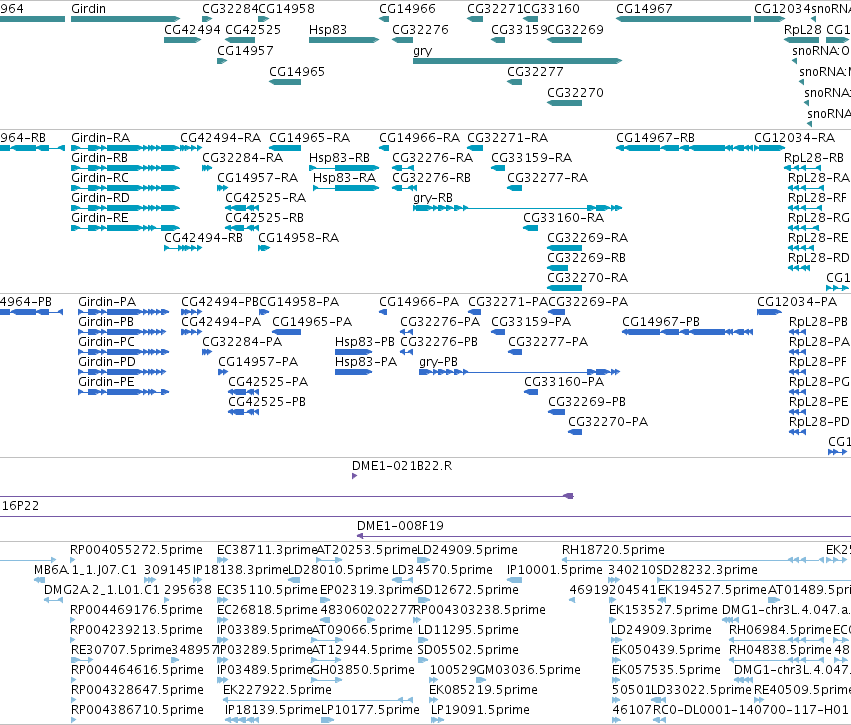Click EST EK227922.5prime
Viewport: 851px width, 725px height.
click(x=277, y=690)
